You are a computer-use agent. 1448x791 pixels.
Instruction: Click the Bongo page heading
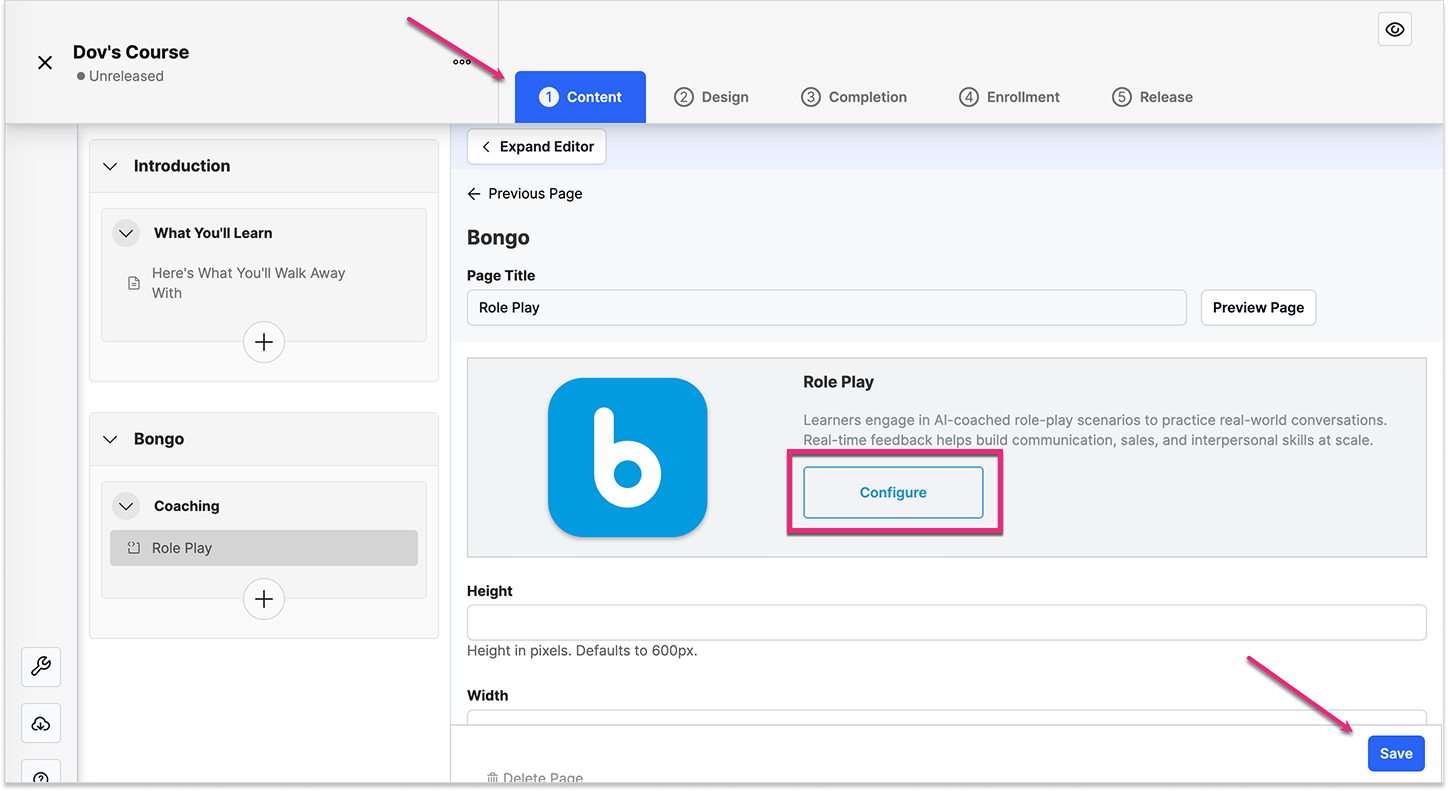pyautogui.click(x=498, y=238)
